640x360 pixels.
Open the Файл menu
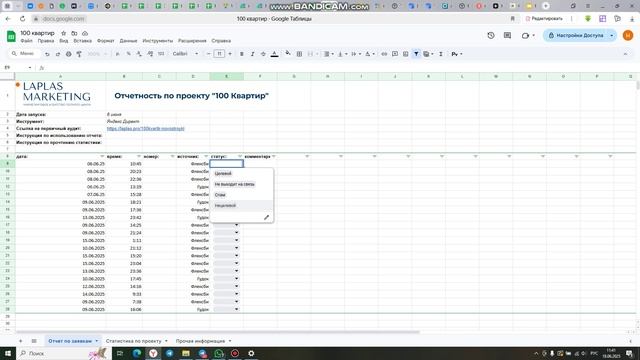point(27,41)
